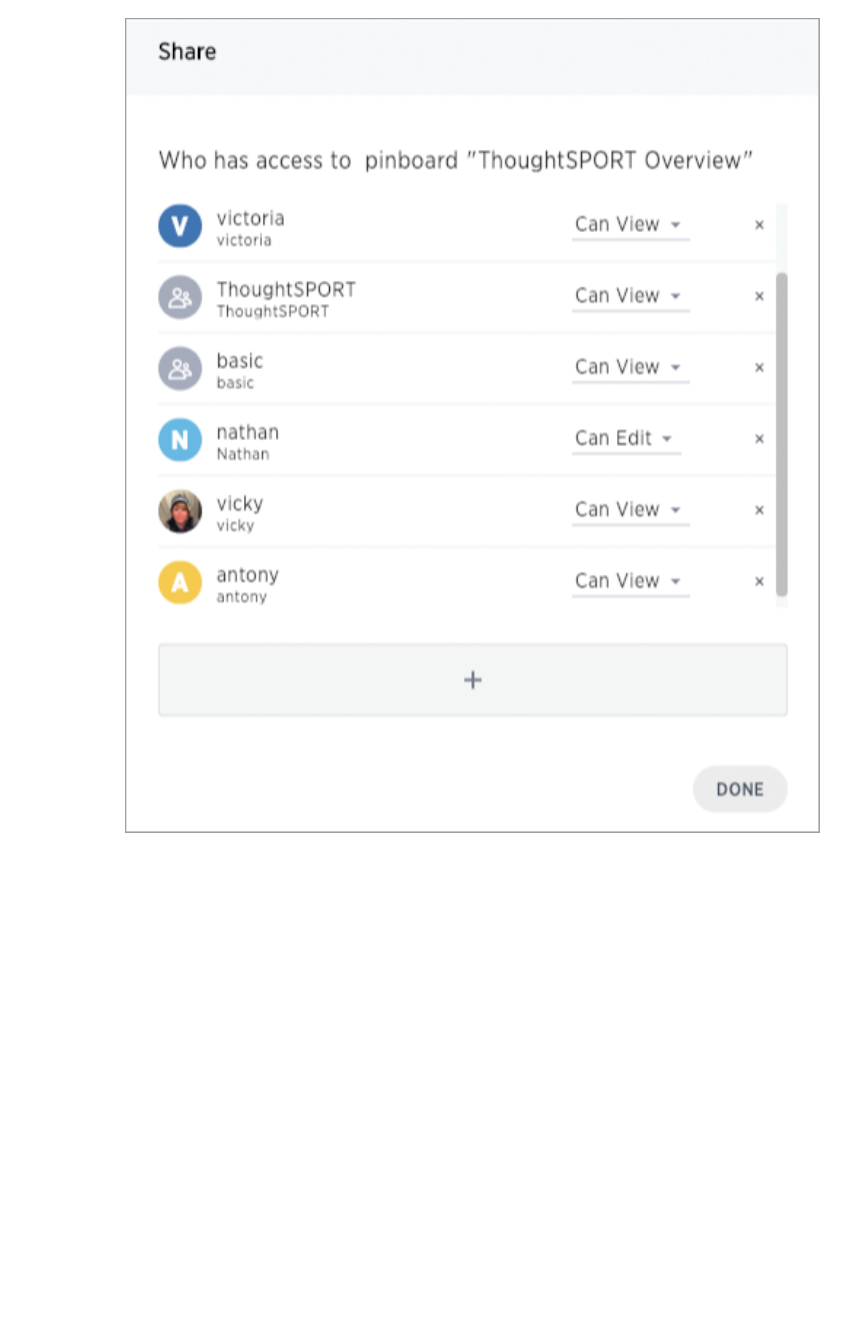Remove victoria's access with the x icon
This screenshot has height=1344, width=864.
(x=759, y=225)
